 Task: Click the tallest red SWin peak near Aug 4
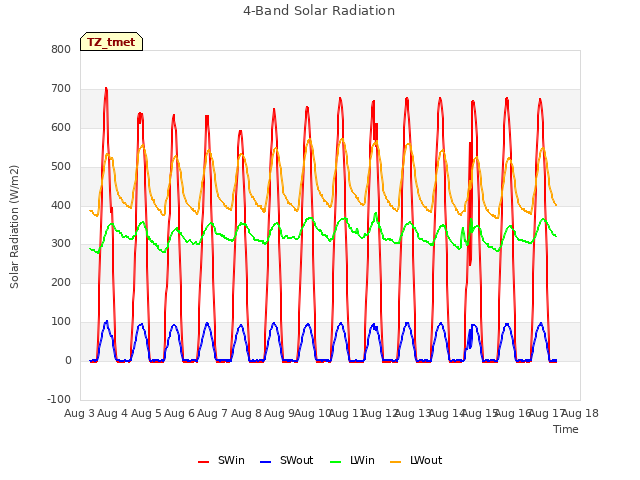click(x=106, y=88)
